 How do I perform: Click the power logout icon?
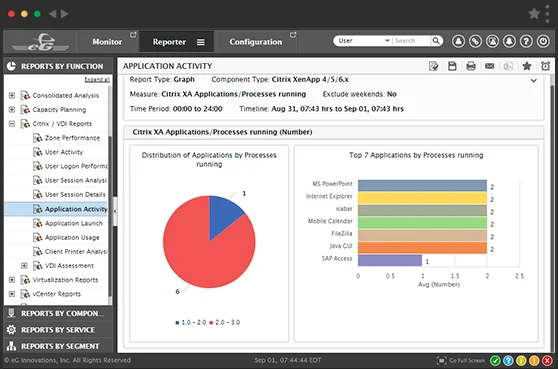[543, 42]
